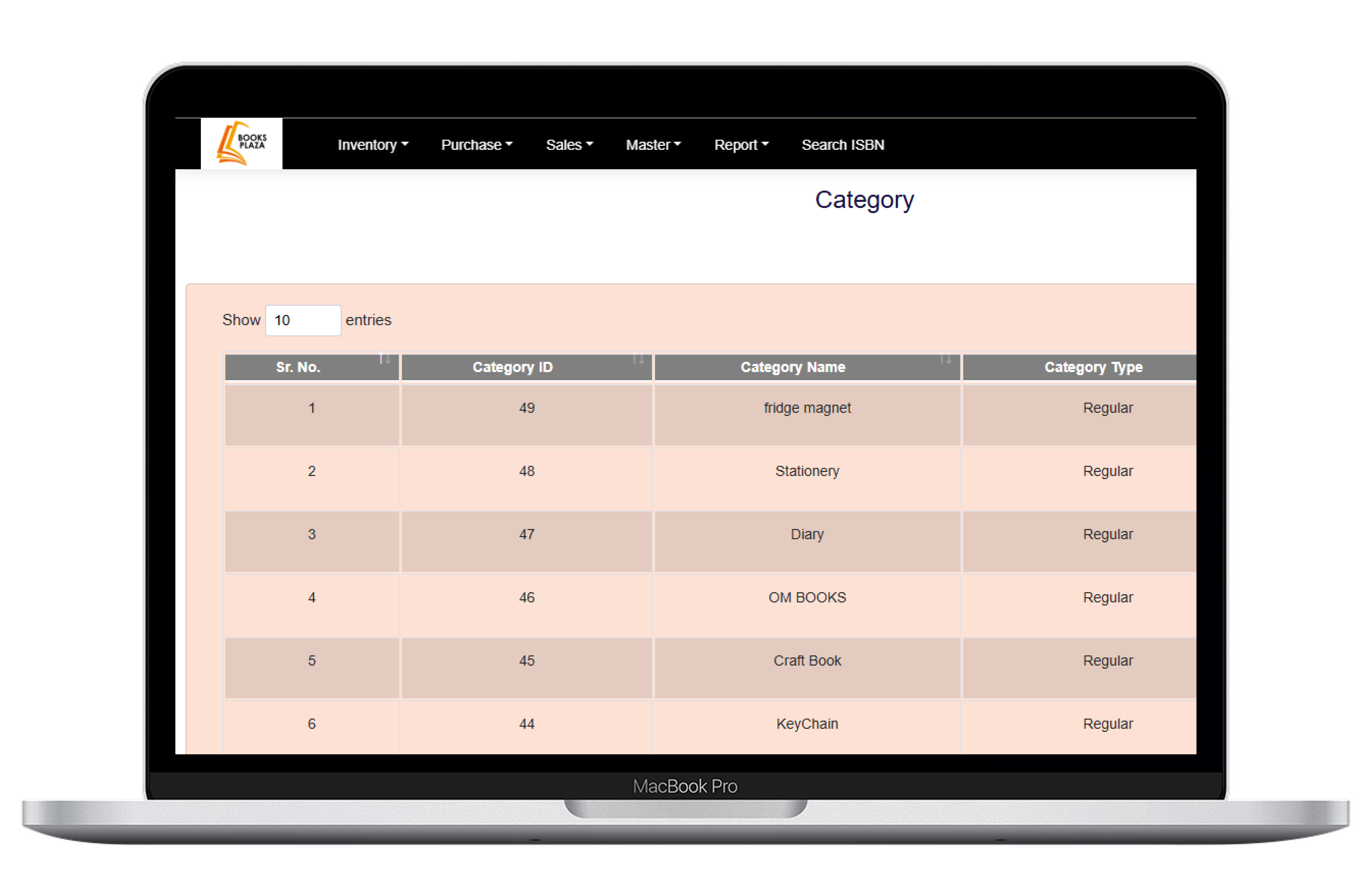Click 'Regular' type in Diary row
The image size is (1372, 872).
click(x=1108, y=534)
